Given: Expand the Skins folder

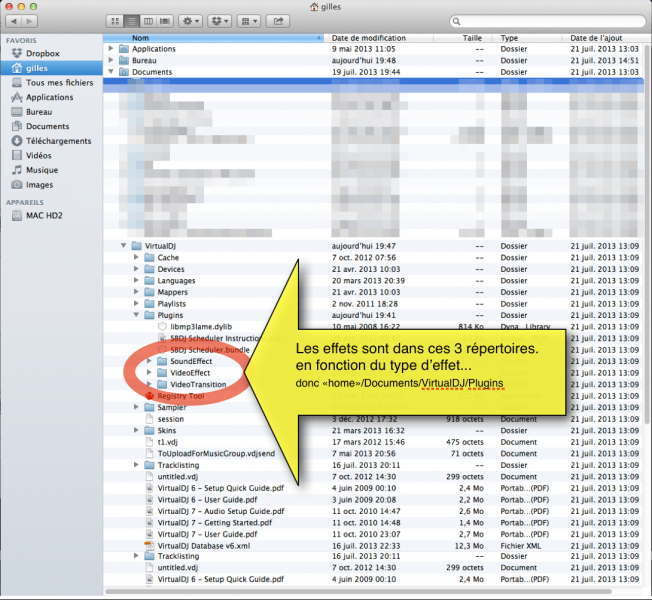Looking at the screenshot, I should [x=136, y=431].
